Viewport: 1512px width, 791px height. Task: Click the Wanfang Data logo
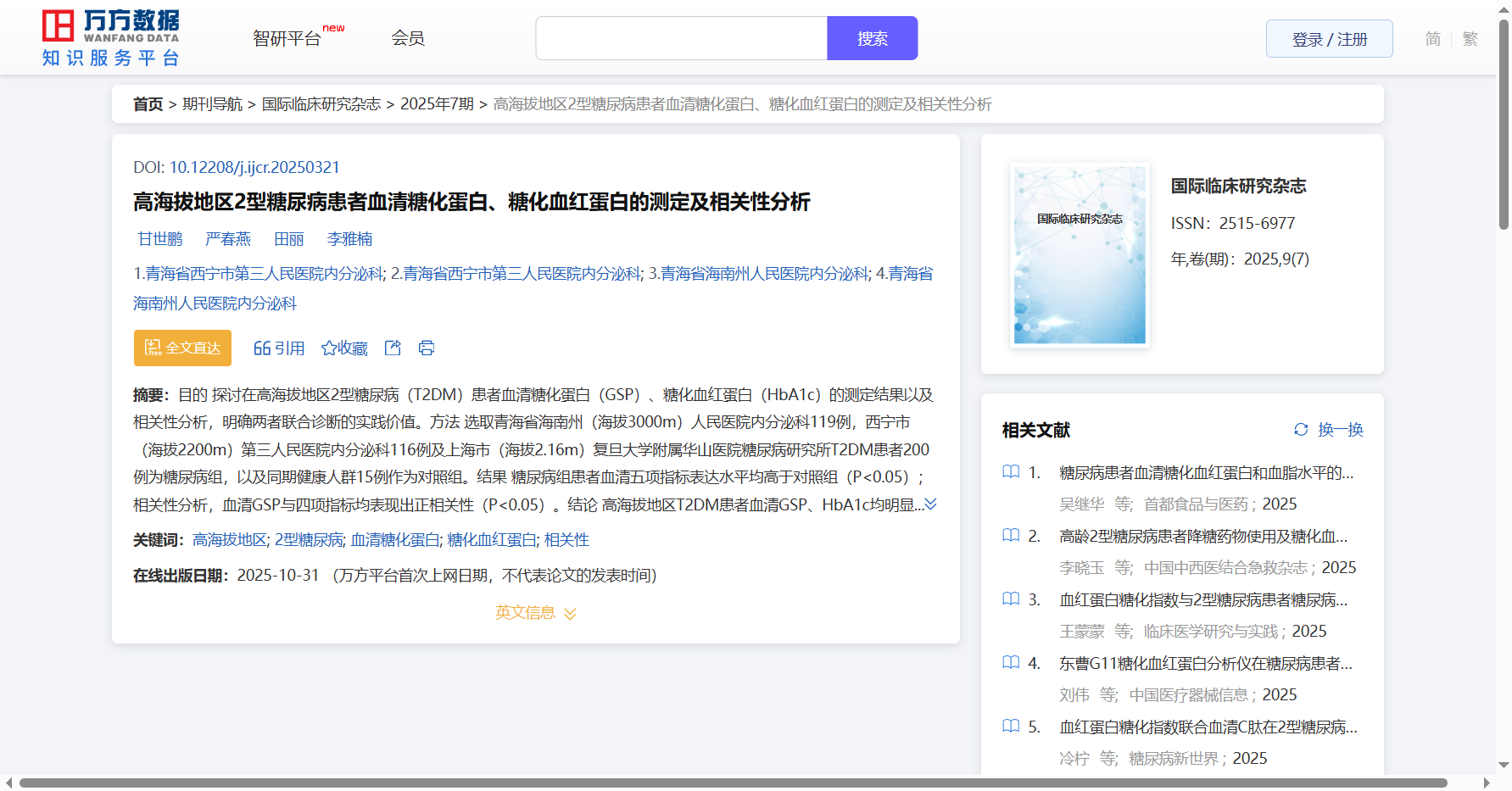111,38
